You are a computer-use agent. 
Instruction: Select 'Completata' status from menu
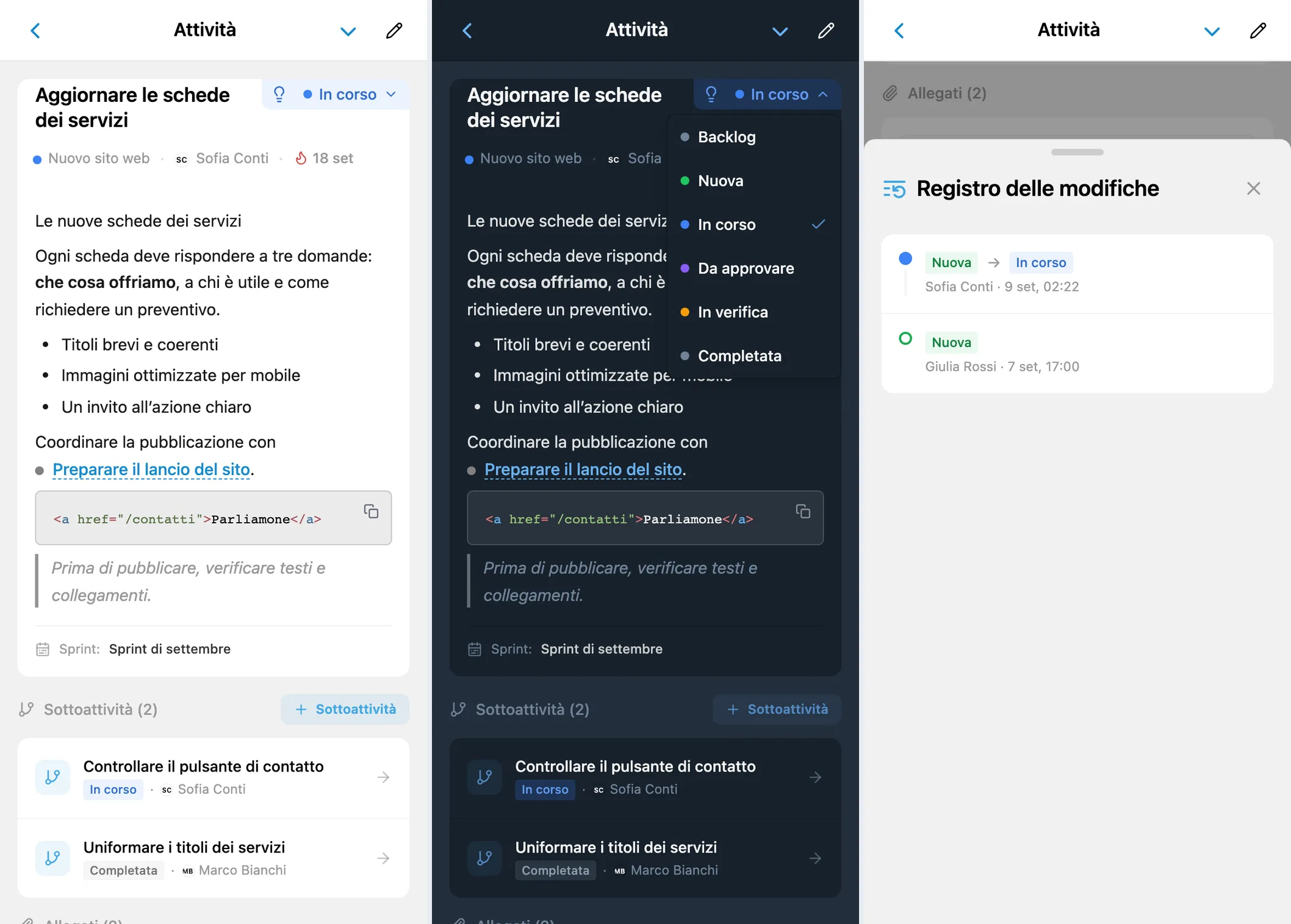754,356
